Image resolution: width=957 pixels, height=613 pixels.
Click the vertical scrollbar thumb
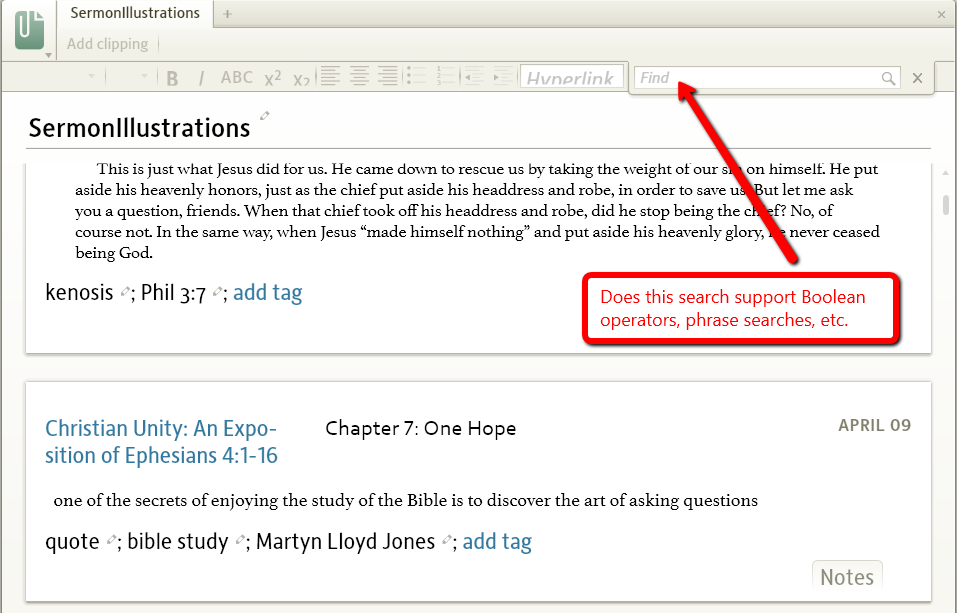point(946,205)
